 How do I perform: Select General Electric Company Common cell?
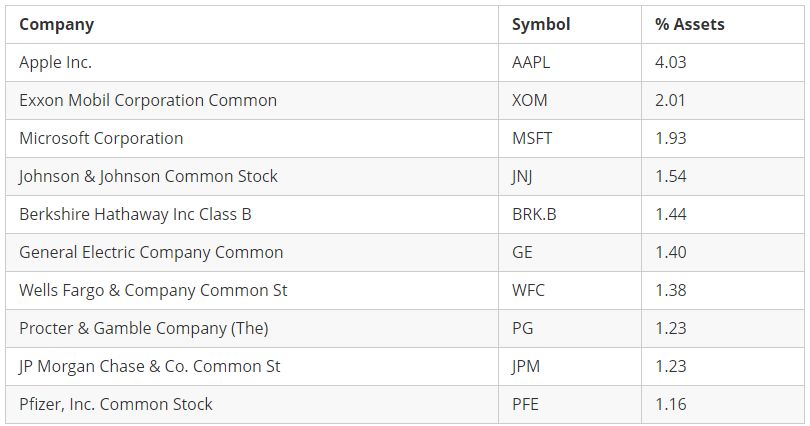point(151,252)
